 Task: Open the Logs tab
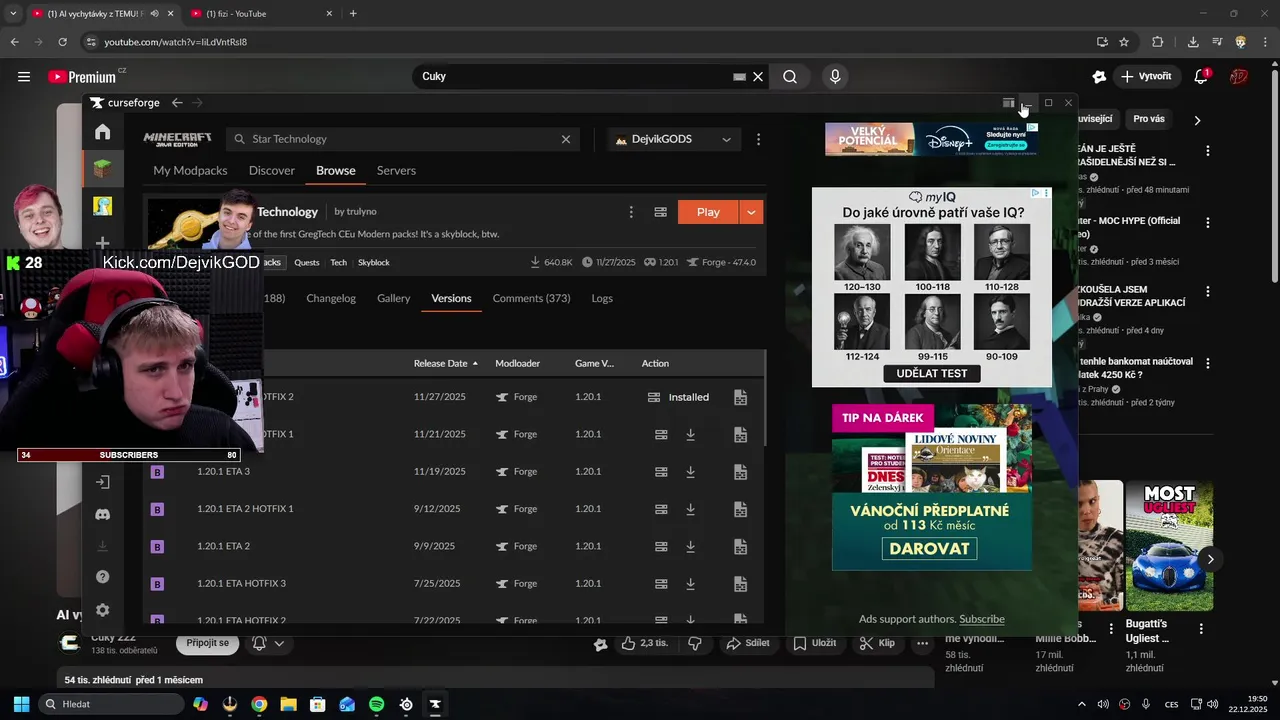coord(602,298)
